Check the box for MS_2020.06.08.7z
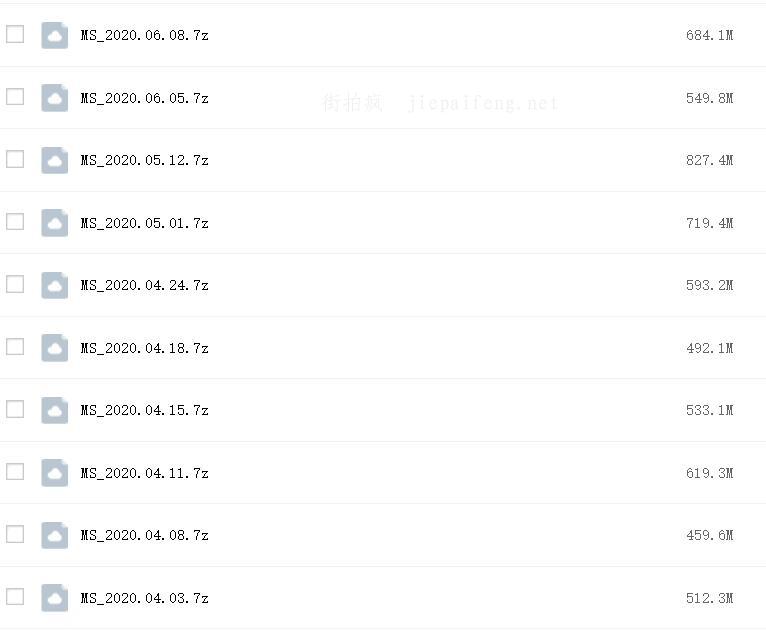This screenshot has height=631, width=766. coord(15,34)
